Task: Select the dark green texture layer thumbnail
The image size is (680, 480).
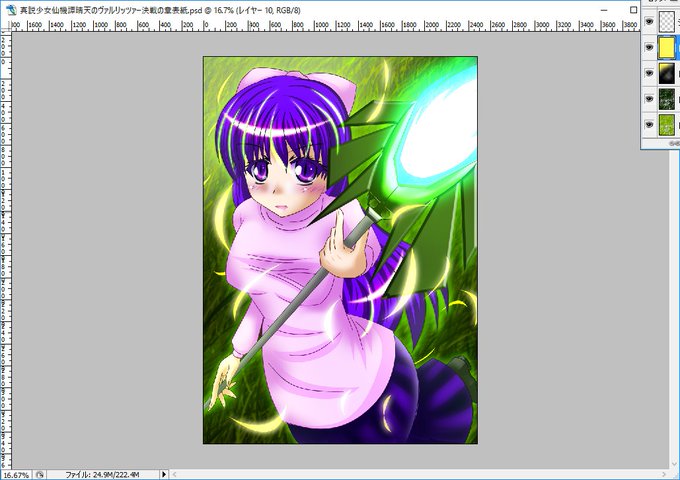Action: point(667,99)
